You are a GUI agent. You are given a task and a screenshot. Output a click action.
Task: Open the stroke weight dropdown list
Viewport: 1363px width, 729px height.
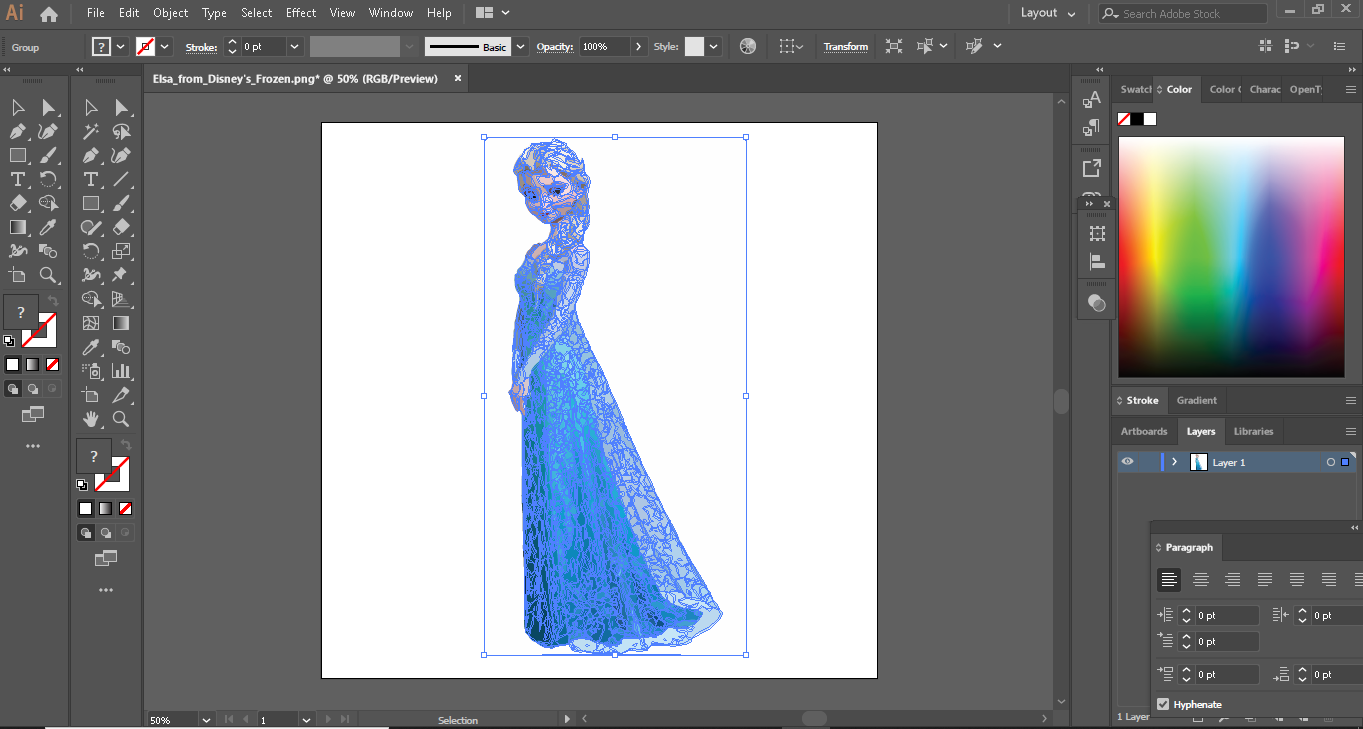[x=294, y=47]
